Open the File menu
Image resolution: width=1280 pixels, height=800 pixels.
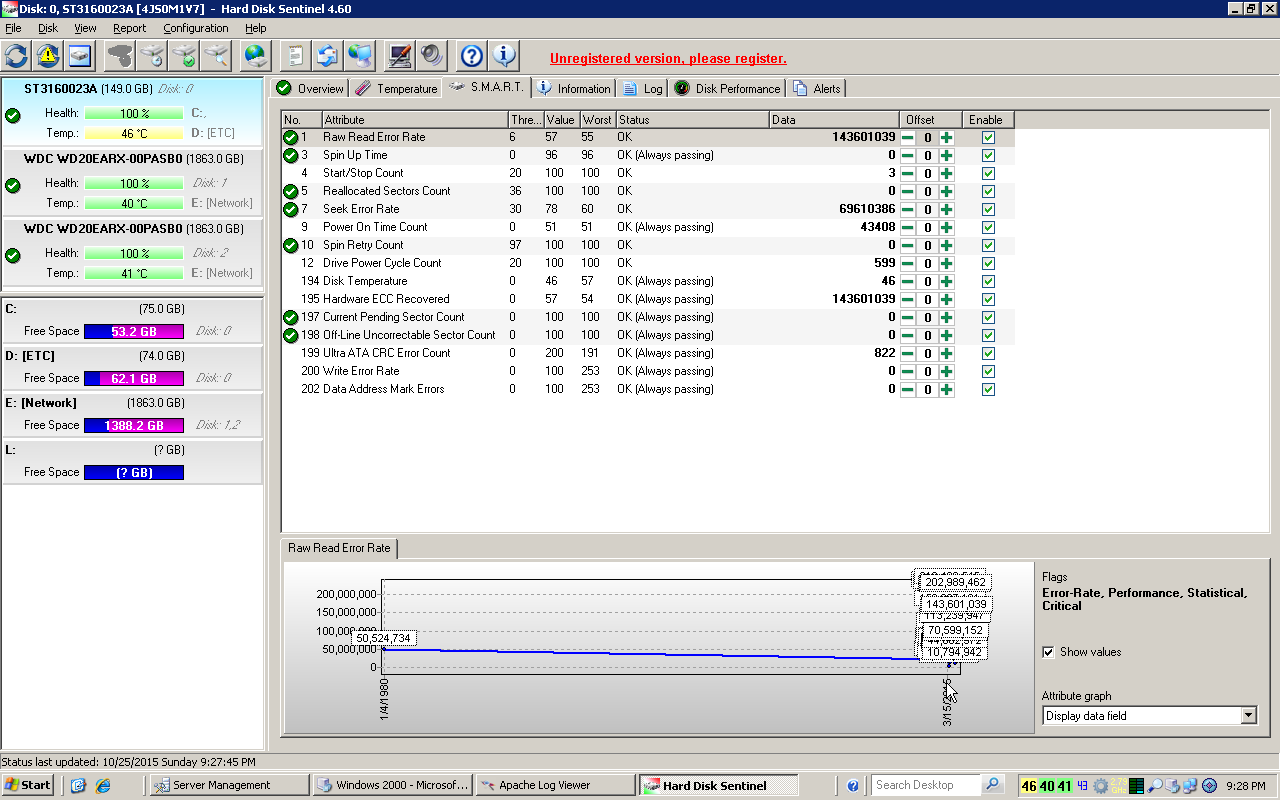coord(13,28)
